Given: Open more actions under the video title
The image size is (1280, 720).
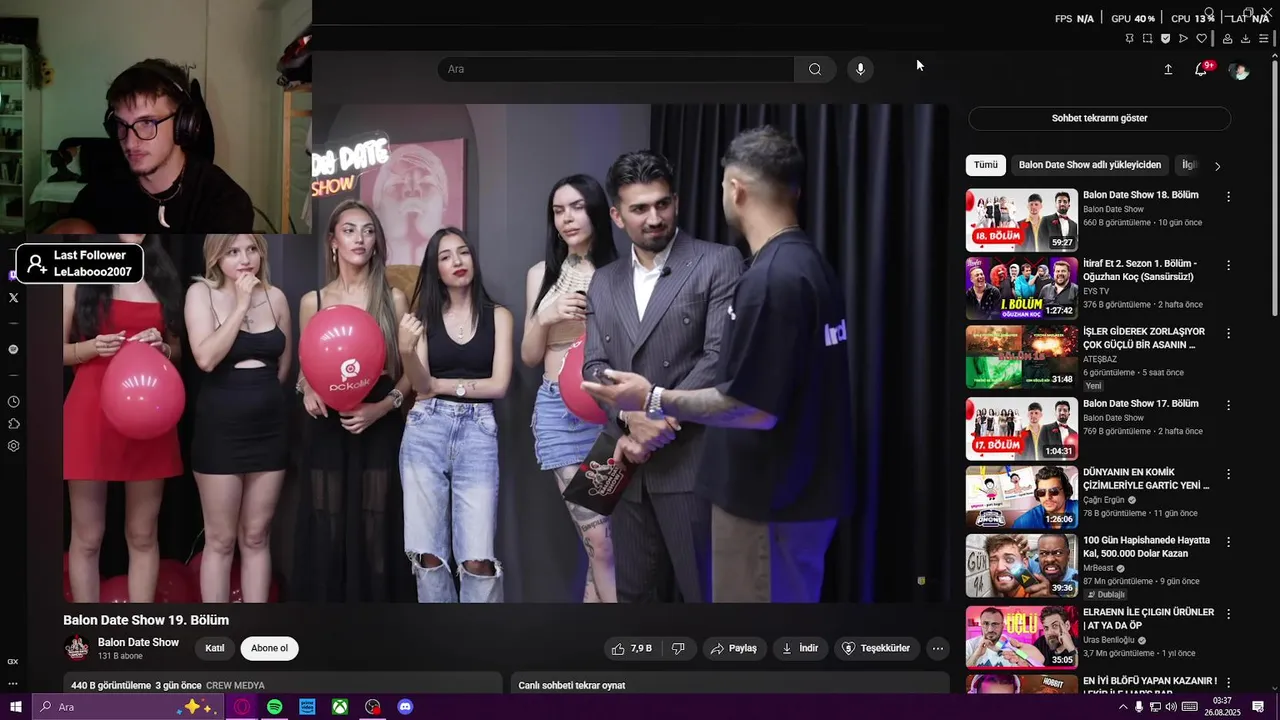Looking at the screenshot, I should (x=937, y=648).
